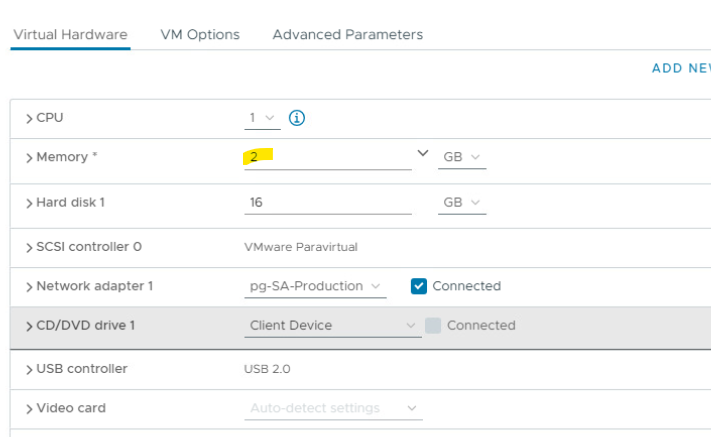Open the Advanced Parameters tab
Viewport: 711px width, 437px height.
(347, 34)
